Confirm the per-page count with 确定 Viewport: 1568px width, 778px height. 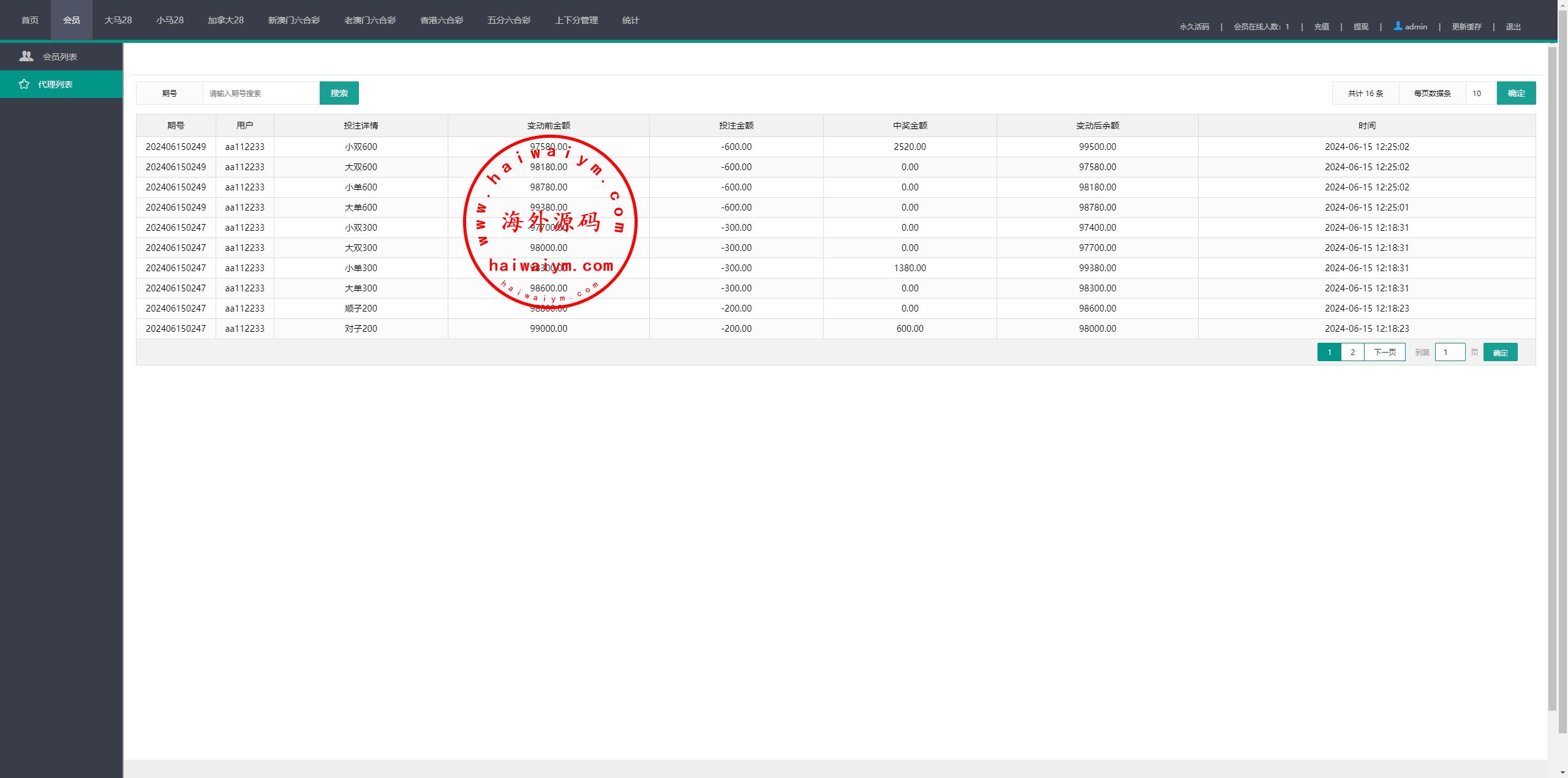point(1516,93)
